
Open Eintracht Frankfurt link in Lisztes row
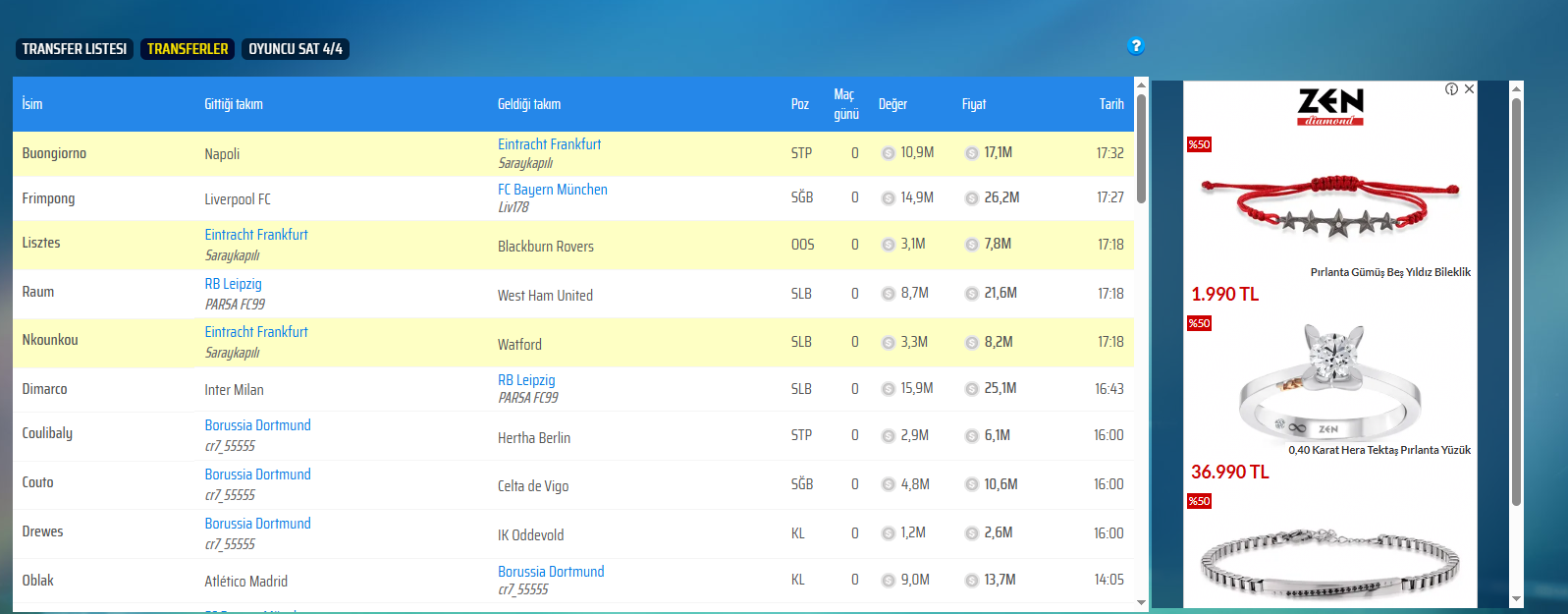coord(256,235)
